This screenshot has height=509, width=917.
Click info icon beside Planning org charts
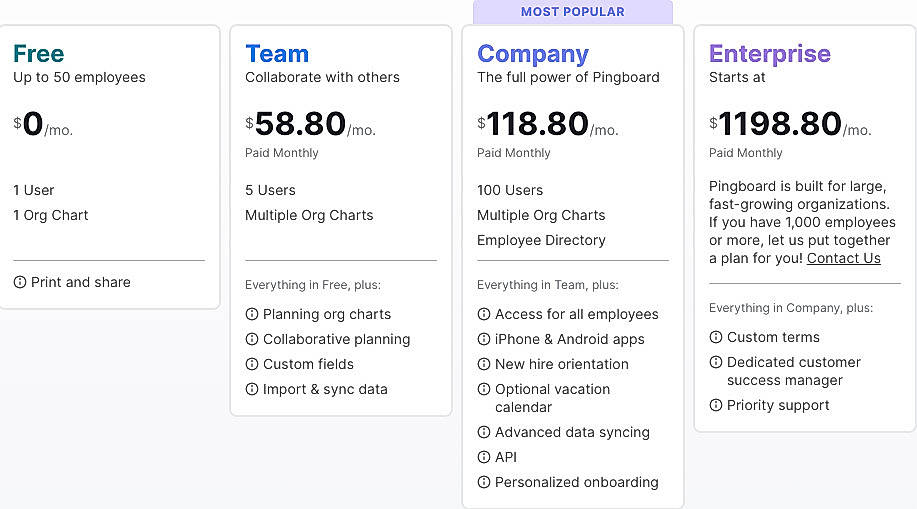(252, 314)
